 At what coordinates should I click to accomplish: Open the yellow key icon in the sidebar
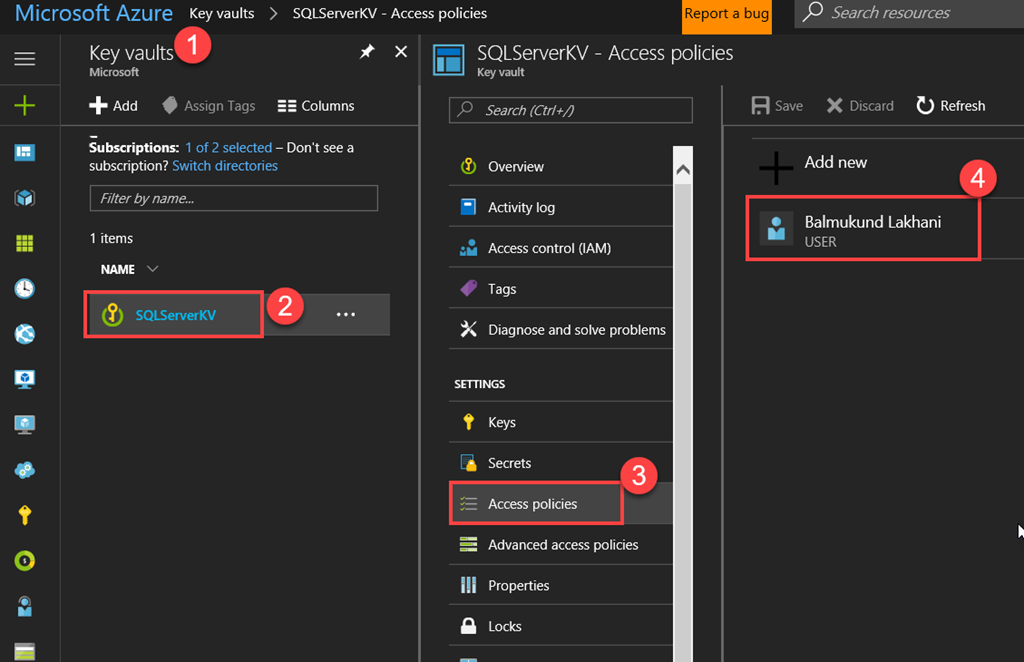pyautogui.click(x=25, y=515)
